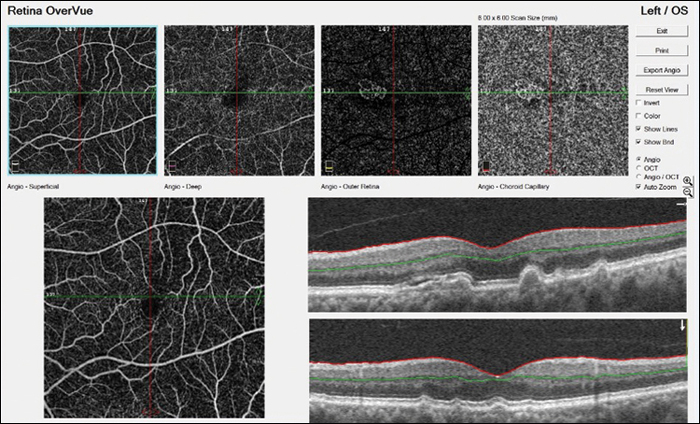Click the green line arrow handle on Choroid Capillary image
700x424 pixels.
point(625,93)
